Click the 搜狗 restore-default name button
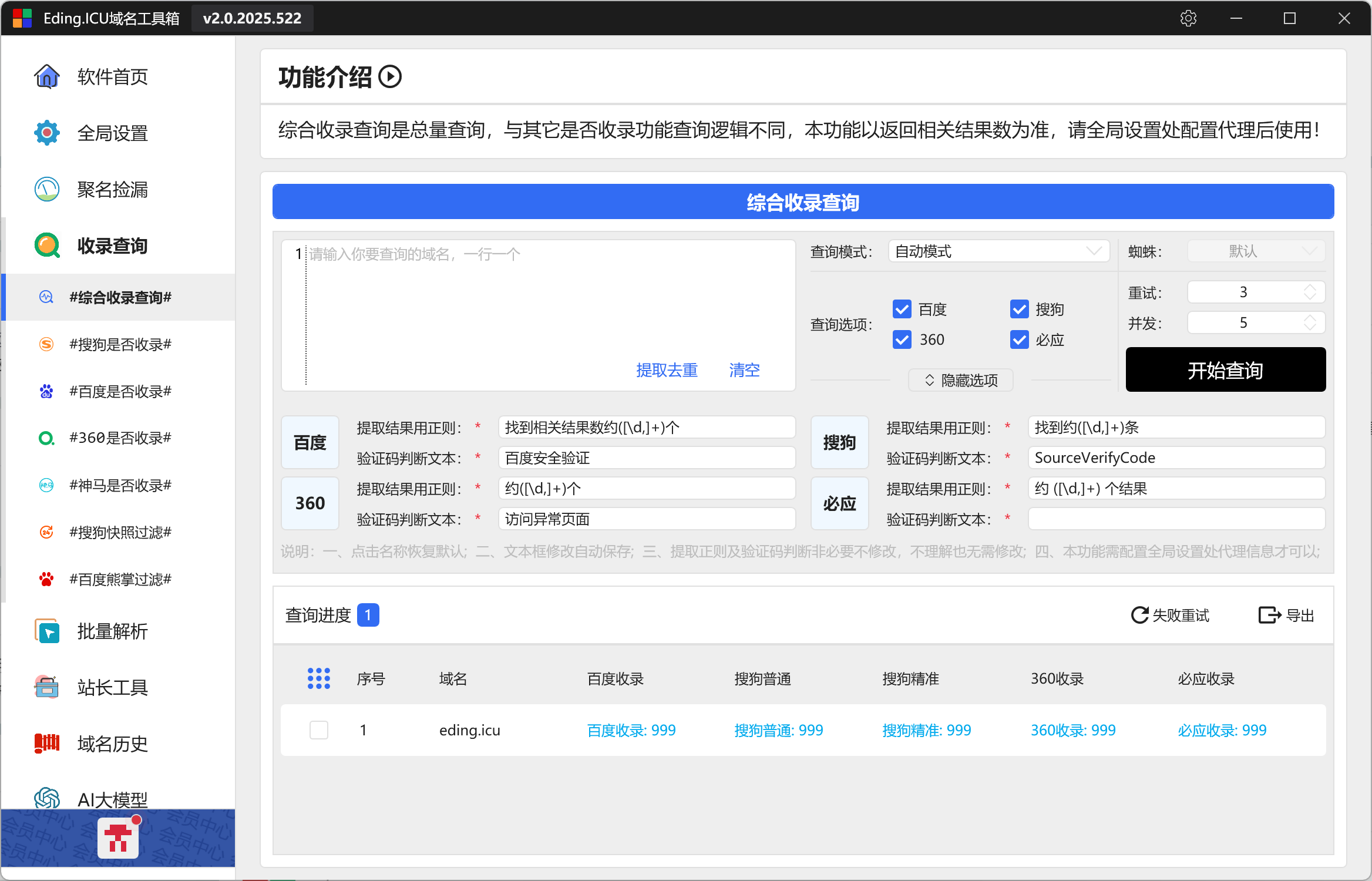The height and width of the screenshot is (881, 1372). click(x=840, y=442)
